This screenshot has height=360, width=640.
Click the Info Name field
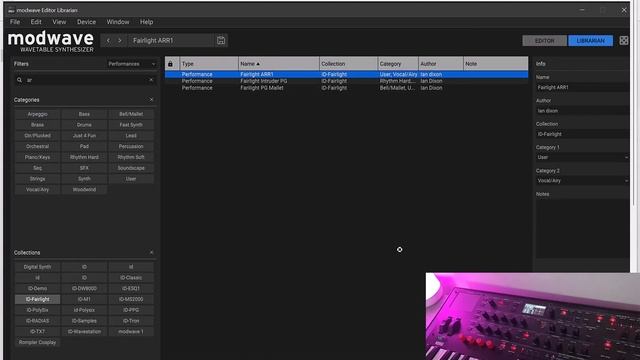(582, 87)
